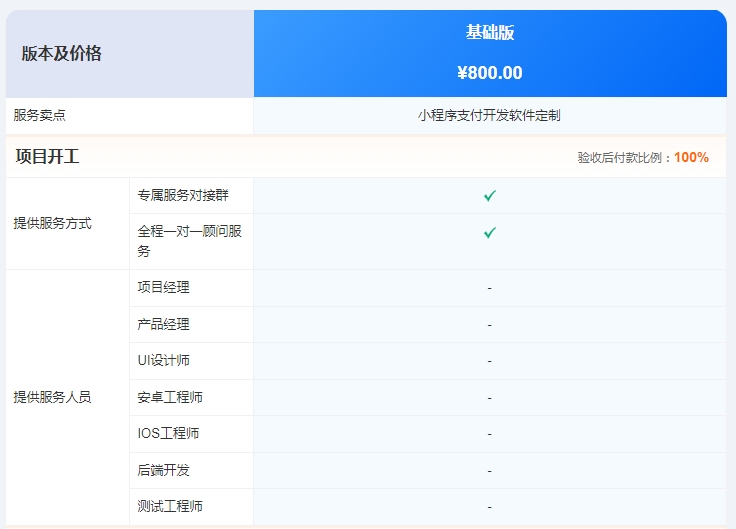Click the 项目经理 row label

pyautogui.click(x=163, y=287)
